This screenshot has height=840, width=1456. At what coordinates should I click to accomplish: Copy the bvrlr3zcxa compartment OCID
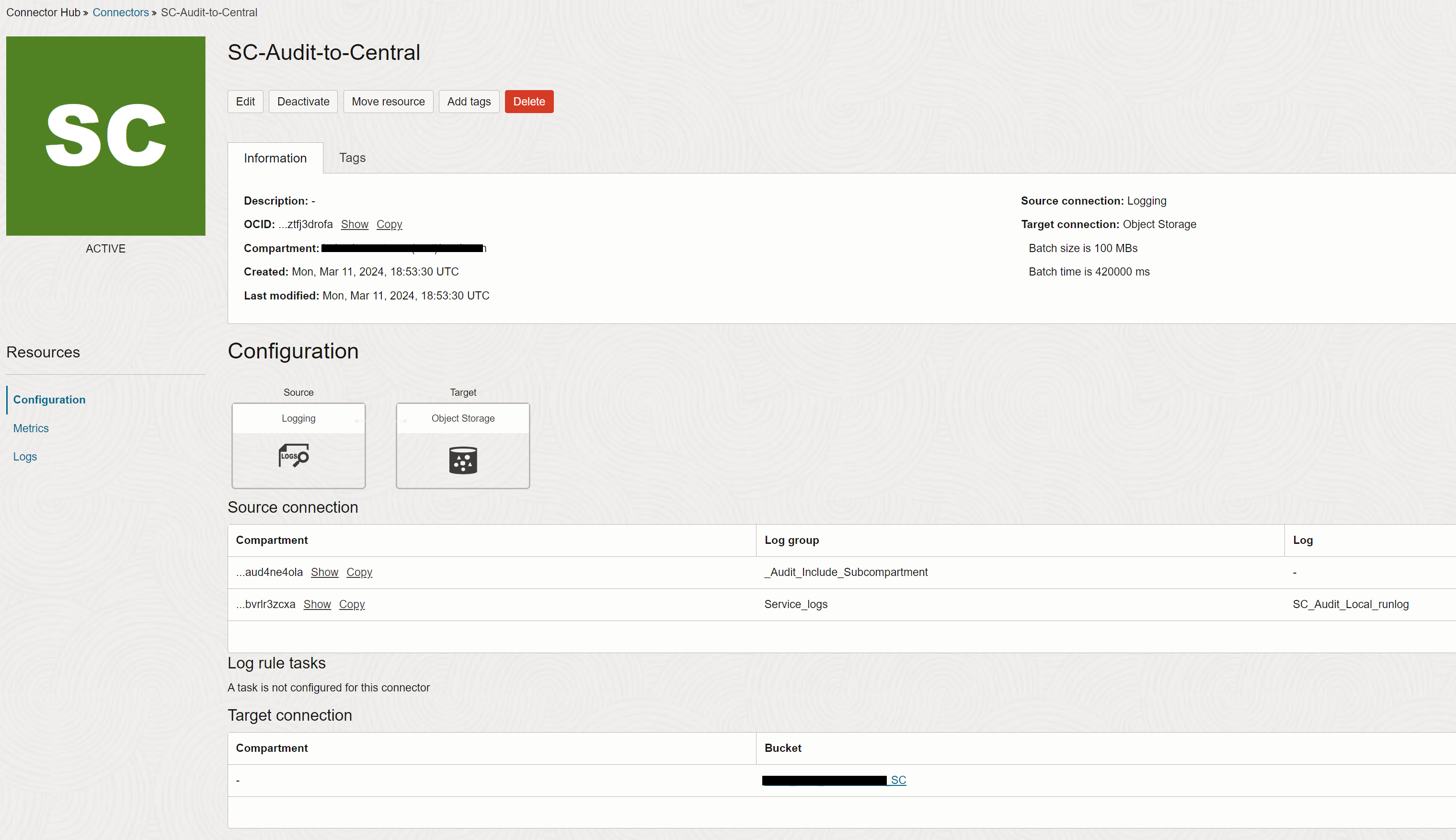coord(351,604)
